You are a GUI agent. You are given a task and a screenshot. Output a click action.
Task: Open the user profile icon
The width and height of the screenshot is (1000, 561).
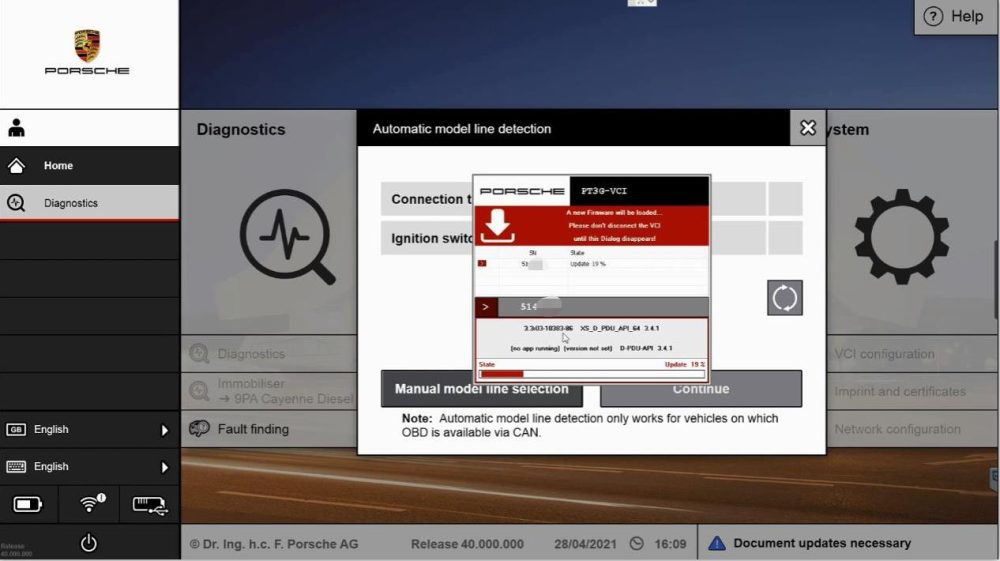16,128
